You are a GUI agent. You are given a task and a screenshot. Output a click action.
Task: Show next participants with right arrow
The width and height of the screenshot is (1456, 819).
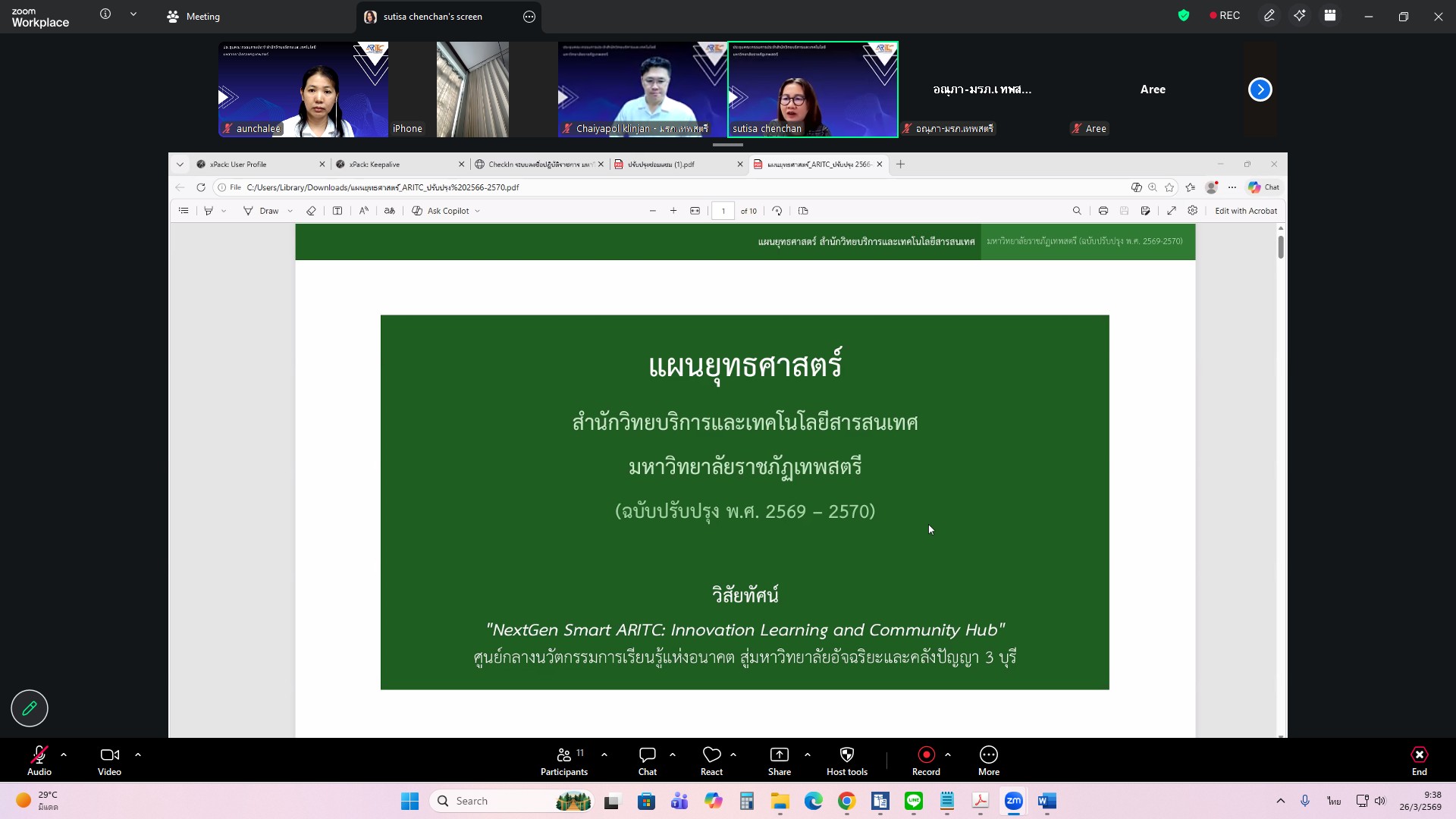[x=1260, y=89]
